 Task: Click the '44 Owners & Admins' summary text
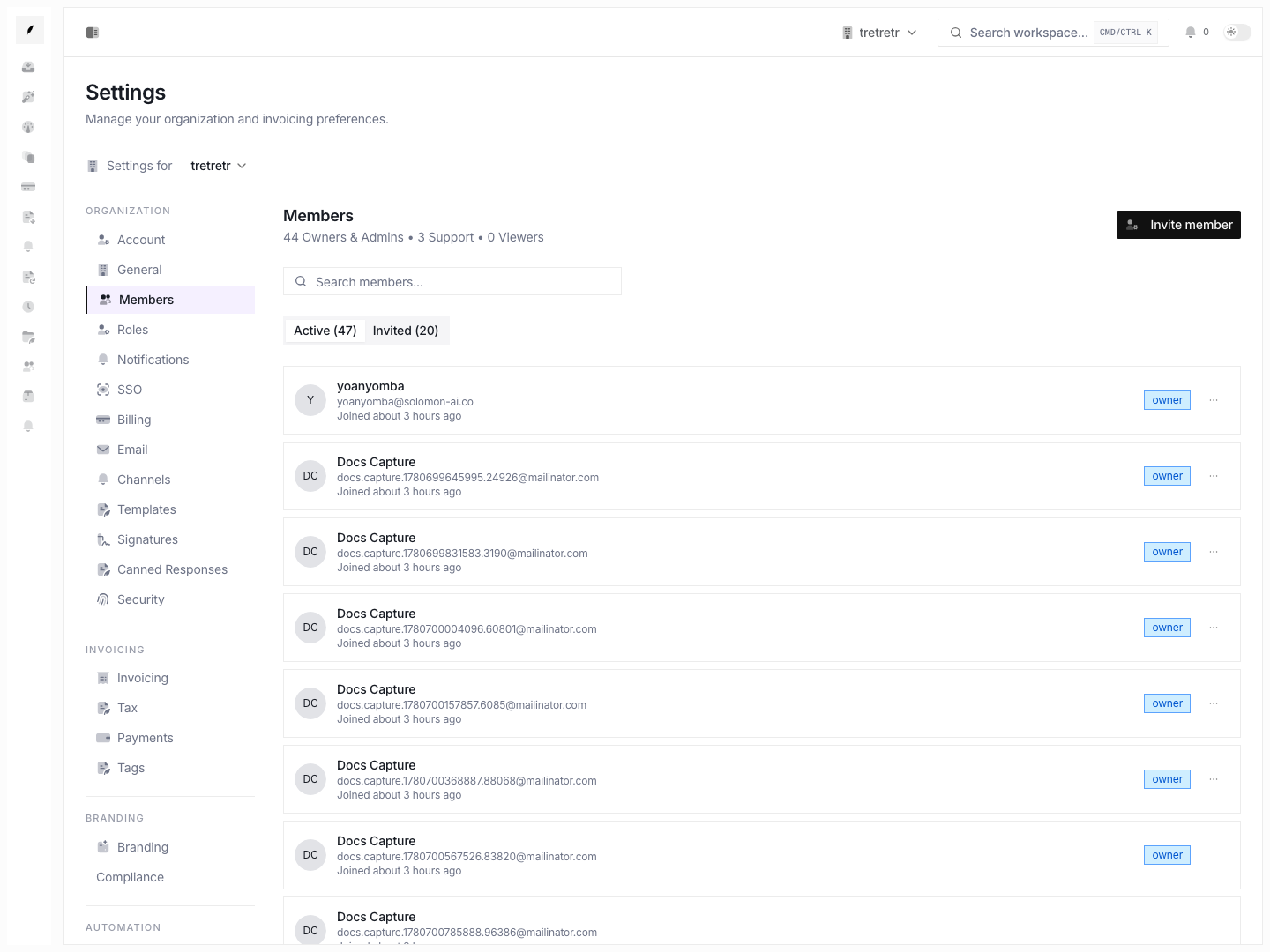[343, 237]
